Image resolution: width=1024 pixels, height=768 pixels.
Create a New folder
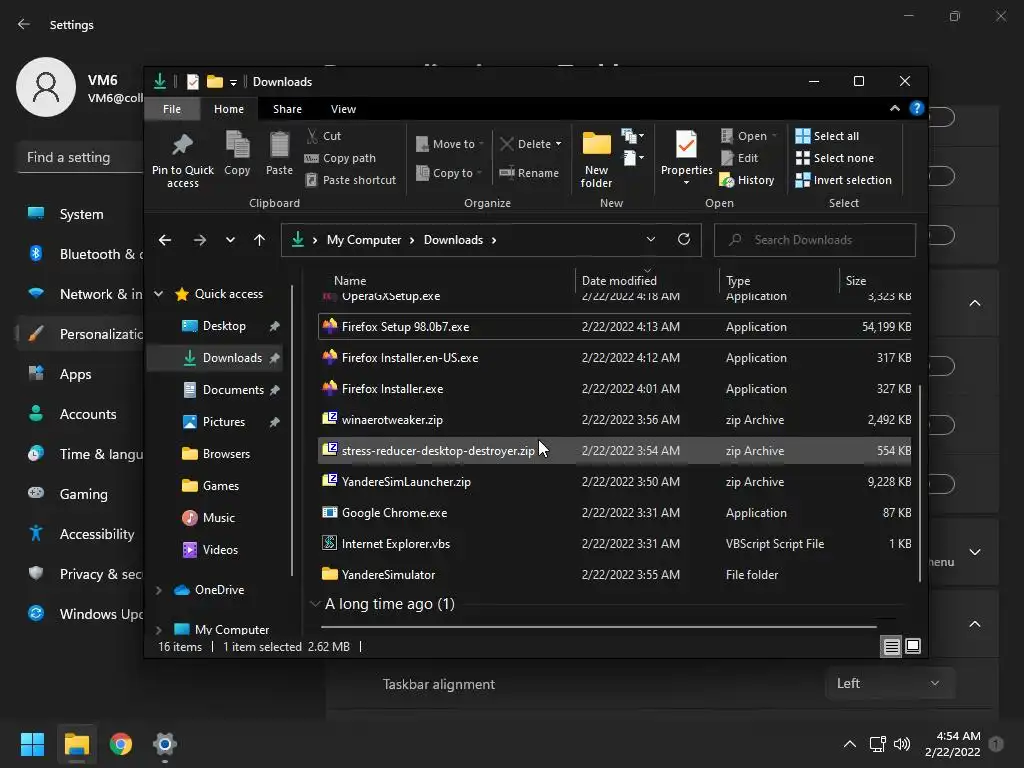pos(596,159)
